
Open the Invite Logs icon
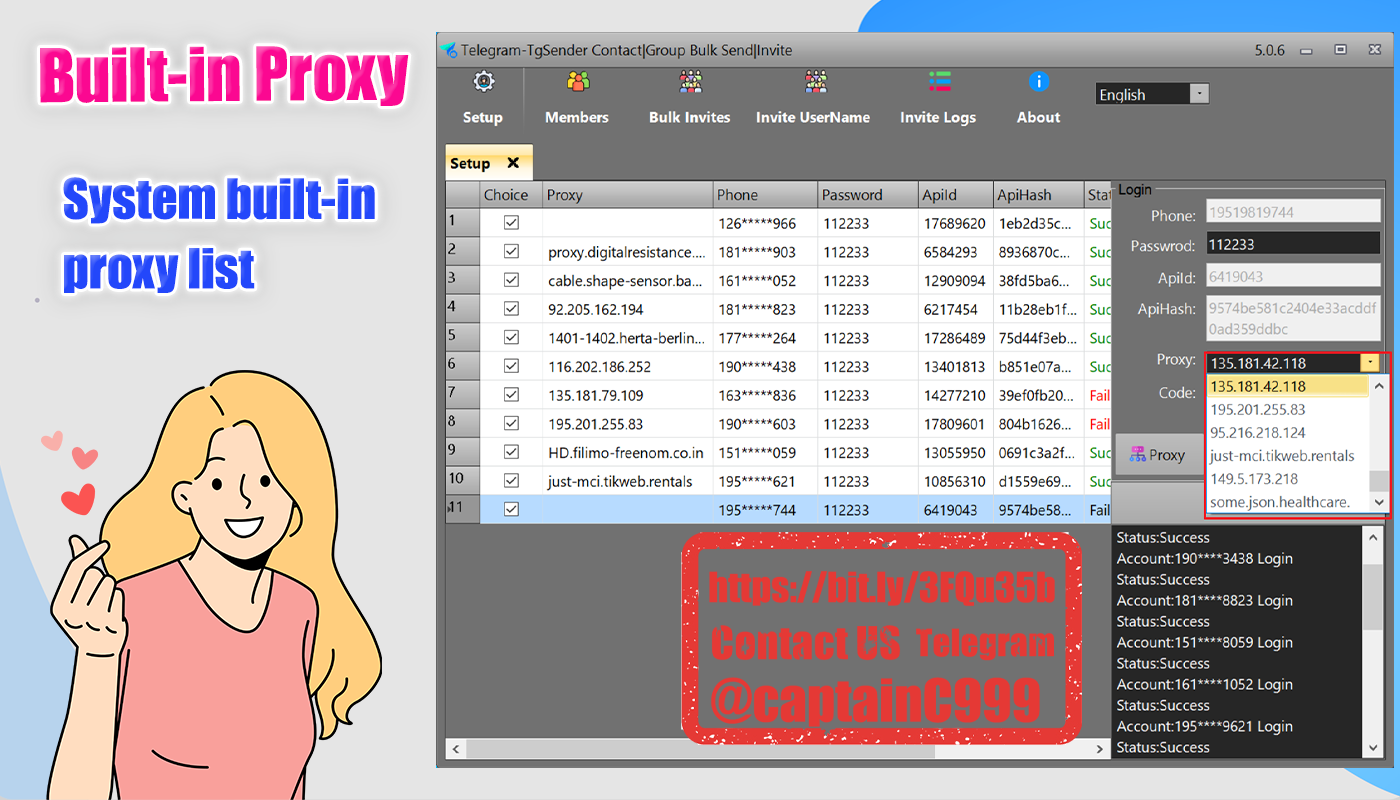(938, 79)
